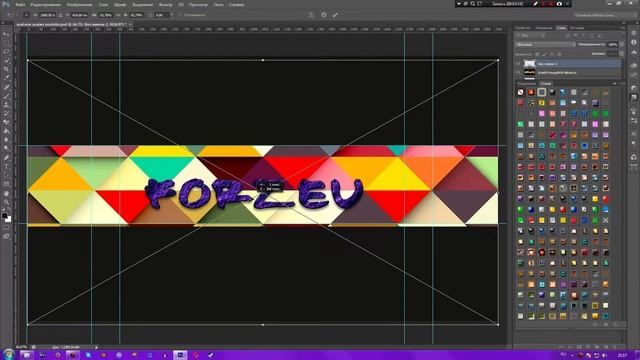Click the background color swatch
Image resolution: width=640 pixels, height=360 pixels.
point(8,219)
